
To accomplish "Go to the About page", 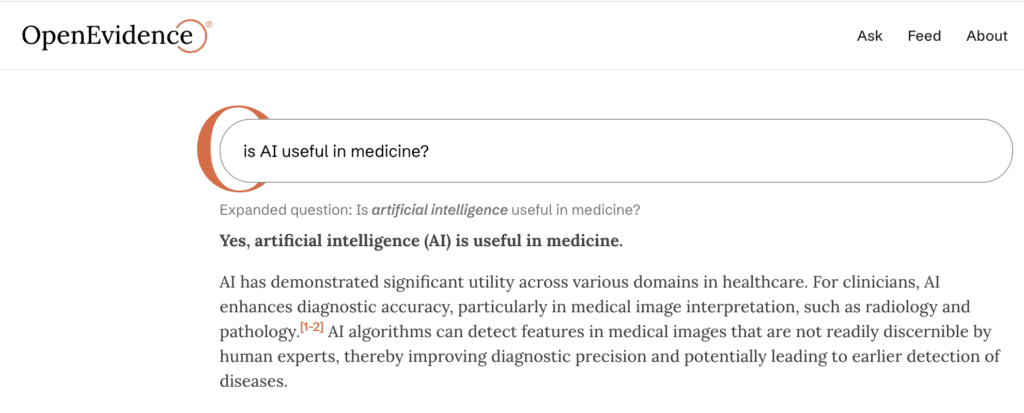I will 986,36.
